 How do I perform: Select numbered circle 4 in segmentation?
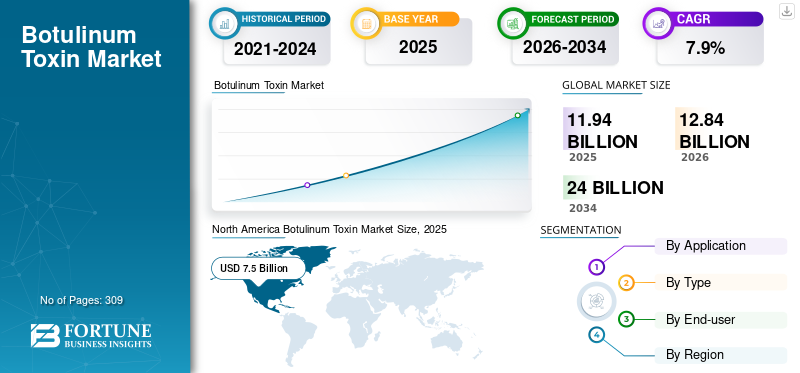pyautogui.click(x=596, y=335)
